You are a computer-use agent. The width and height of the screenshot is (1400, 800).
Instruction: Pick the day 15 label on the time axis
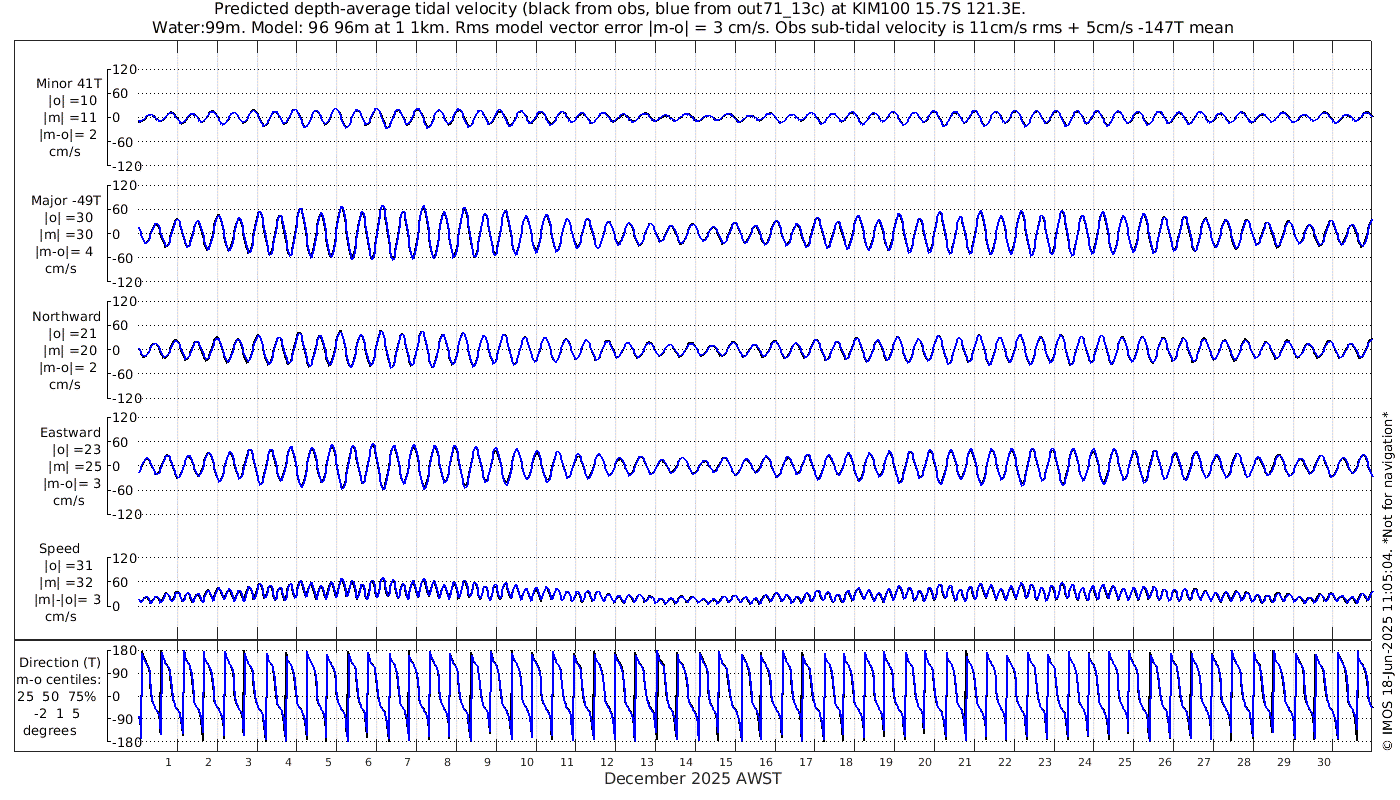[x=726, y=762]
